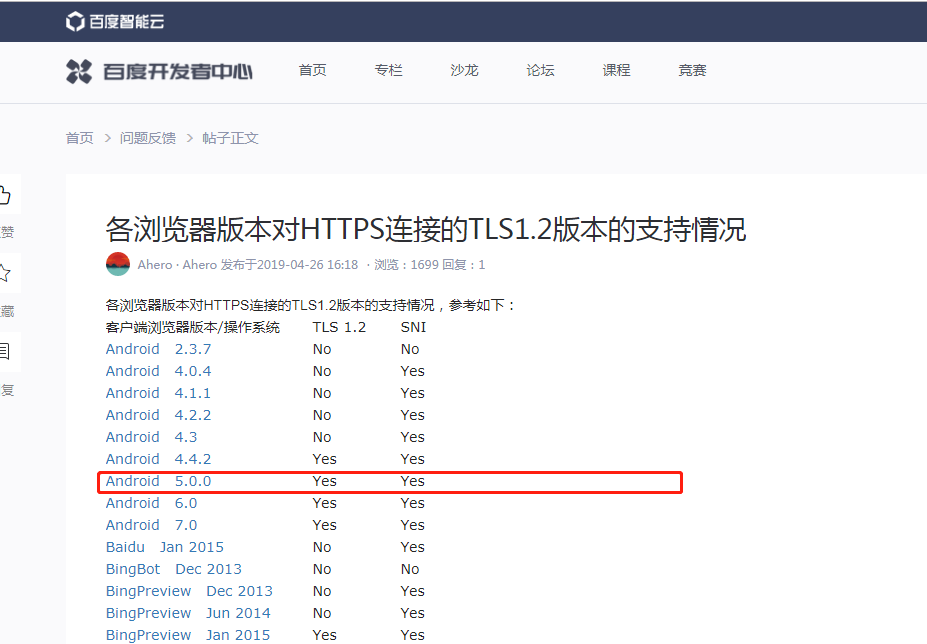This screenshot has height=644, width=927.
Task: Open the BingPreview Dec 2013 link
Action: 189,591
